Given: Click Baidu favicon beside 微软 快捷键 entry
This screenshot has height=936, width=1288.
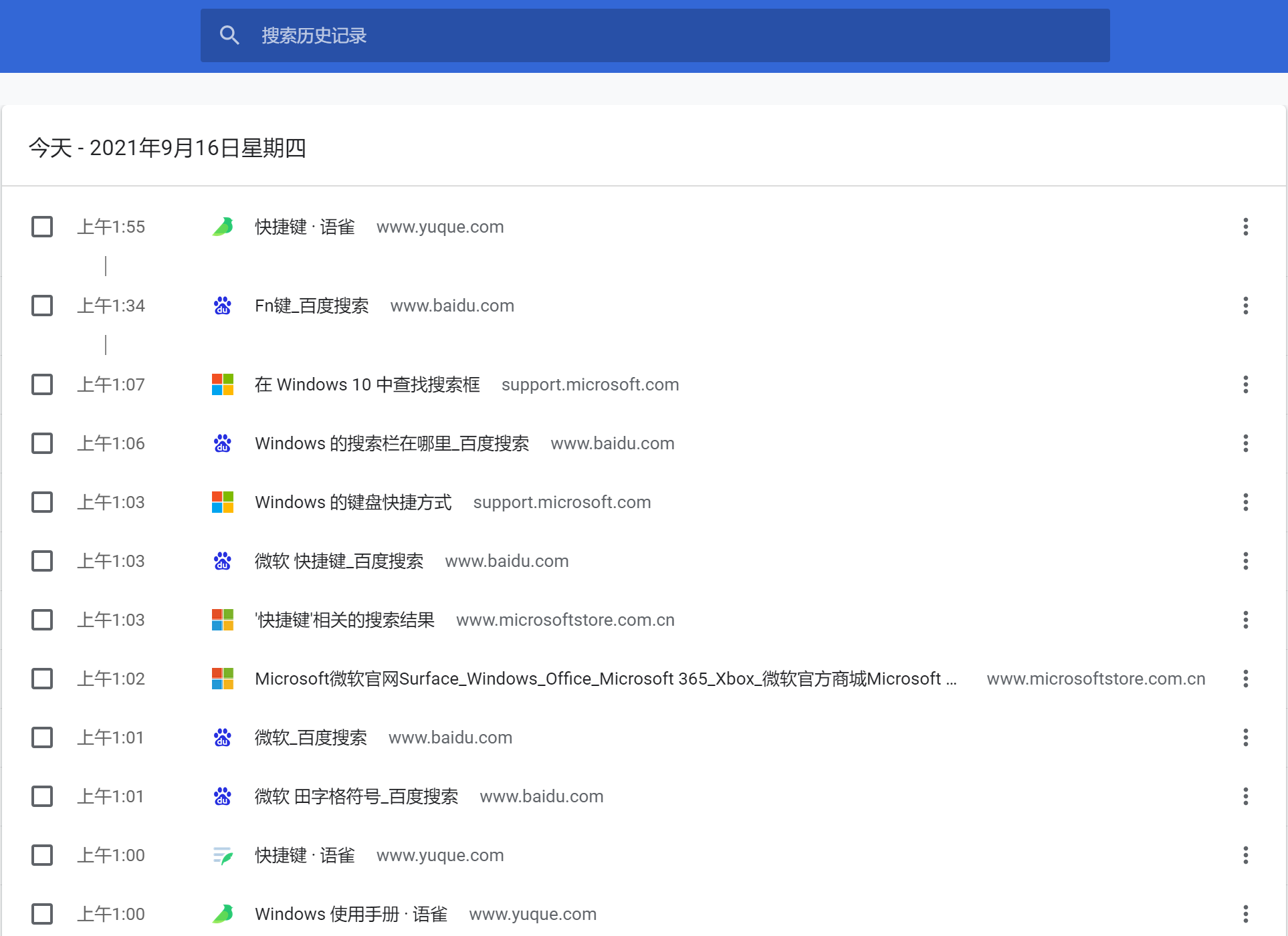Looking at the screenshot, I should (223, 561).
